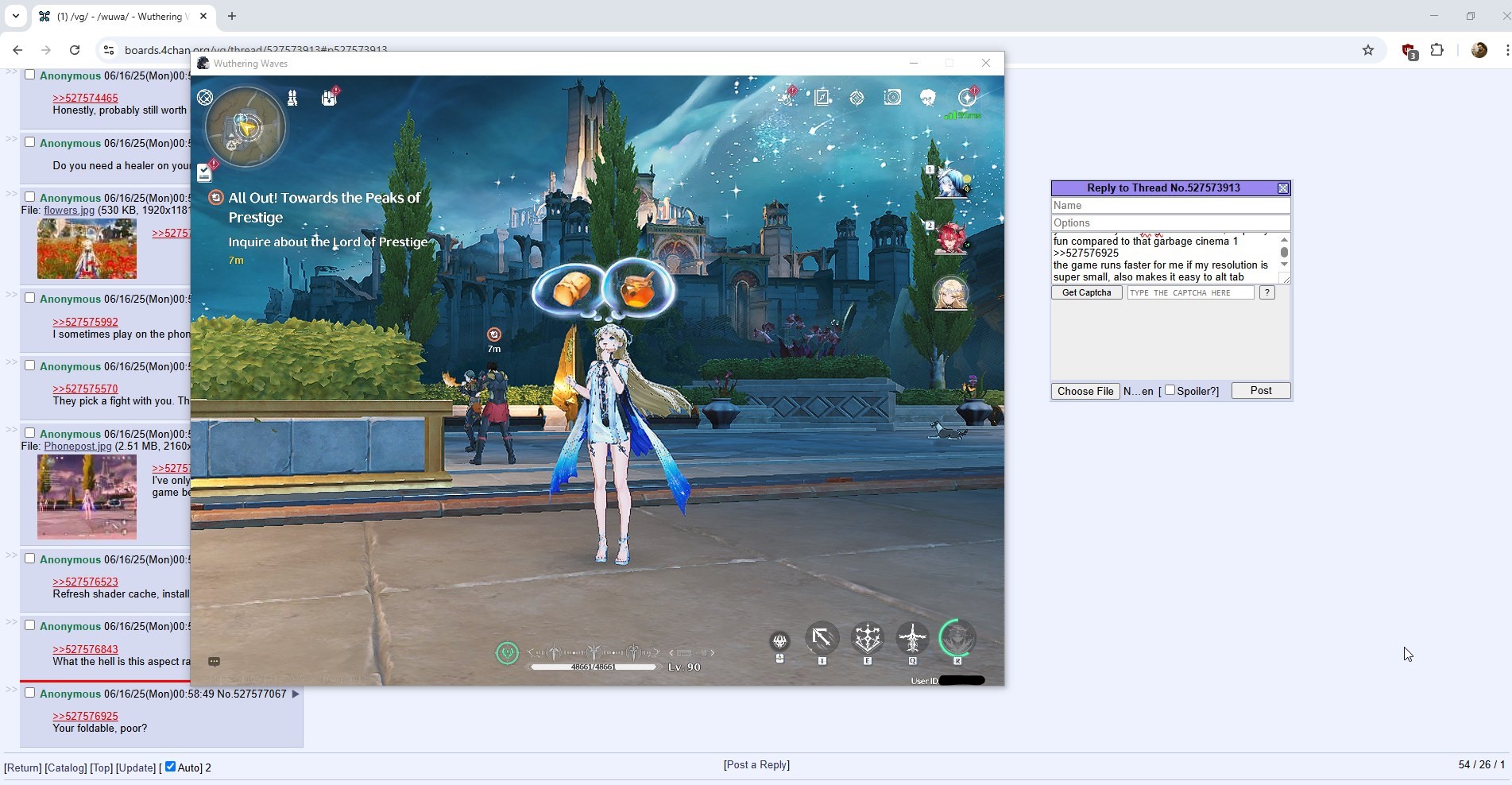Open quoted post link >>527576925

pyautogui.click(x=85, y=716)
